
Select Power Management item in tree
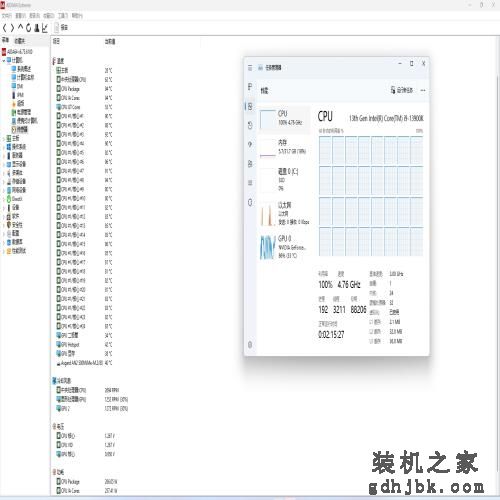tap(21, 112)
